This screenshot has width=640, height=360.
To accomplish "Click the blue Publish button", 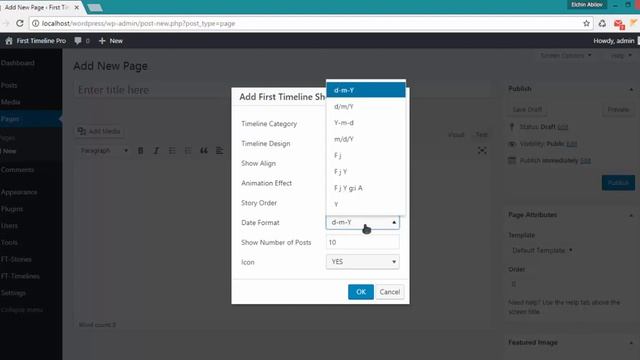I will point(618,182).
